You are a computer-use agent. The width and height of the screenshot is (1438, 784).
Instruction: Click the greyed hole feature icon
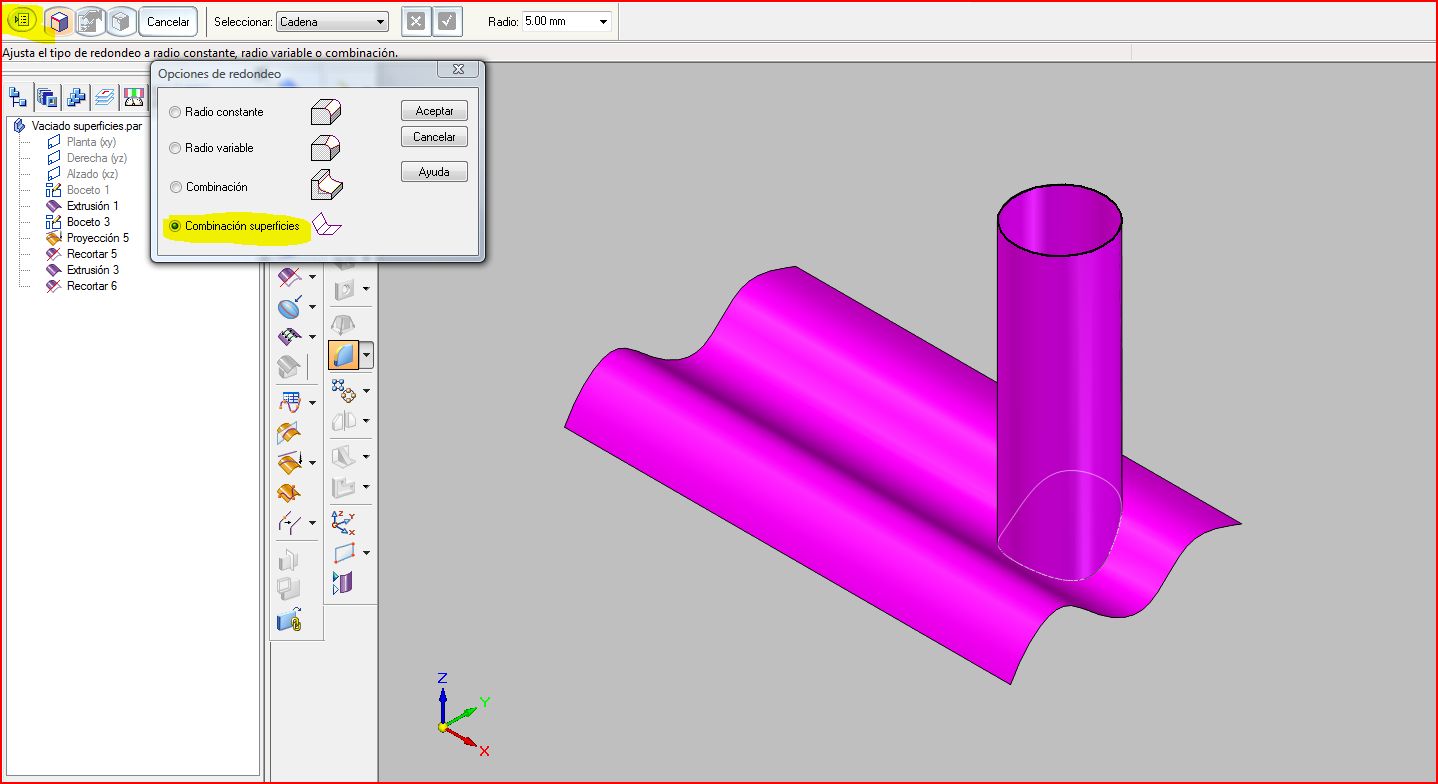pyautogui.click(x=343, y=289)
